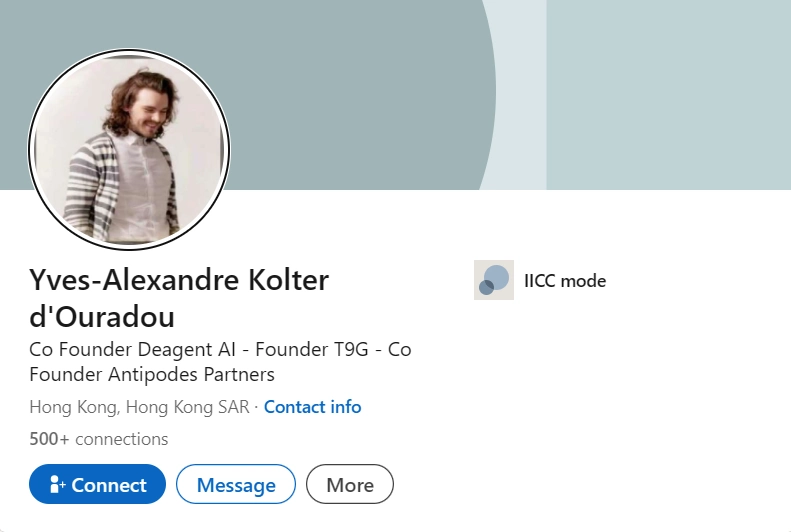Click the Co Founder Deagent AI headline
The image size is (791, 532).
(x=220, y=350)
